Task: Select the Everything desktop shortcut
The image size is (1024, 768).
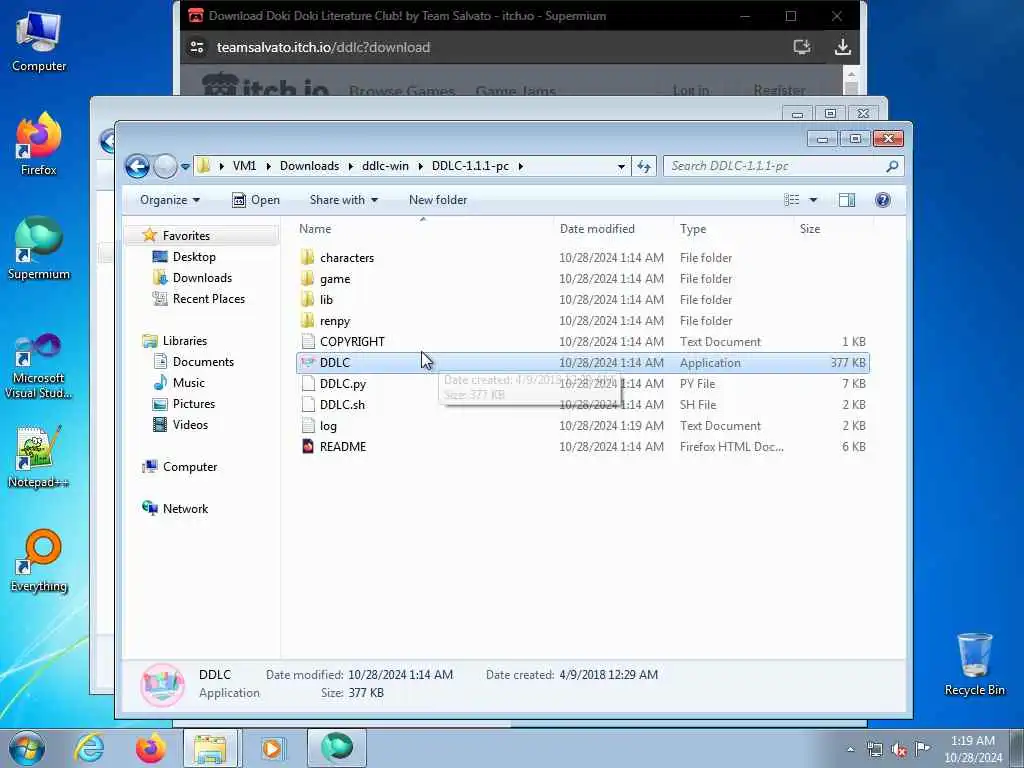Action: coord(39,560)
